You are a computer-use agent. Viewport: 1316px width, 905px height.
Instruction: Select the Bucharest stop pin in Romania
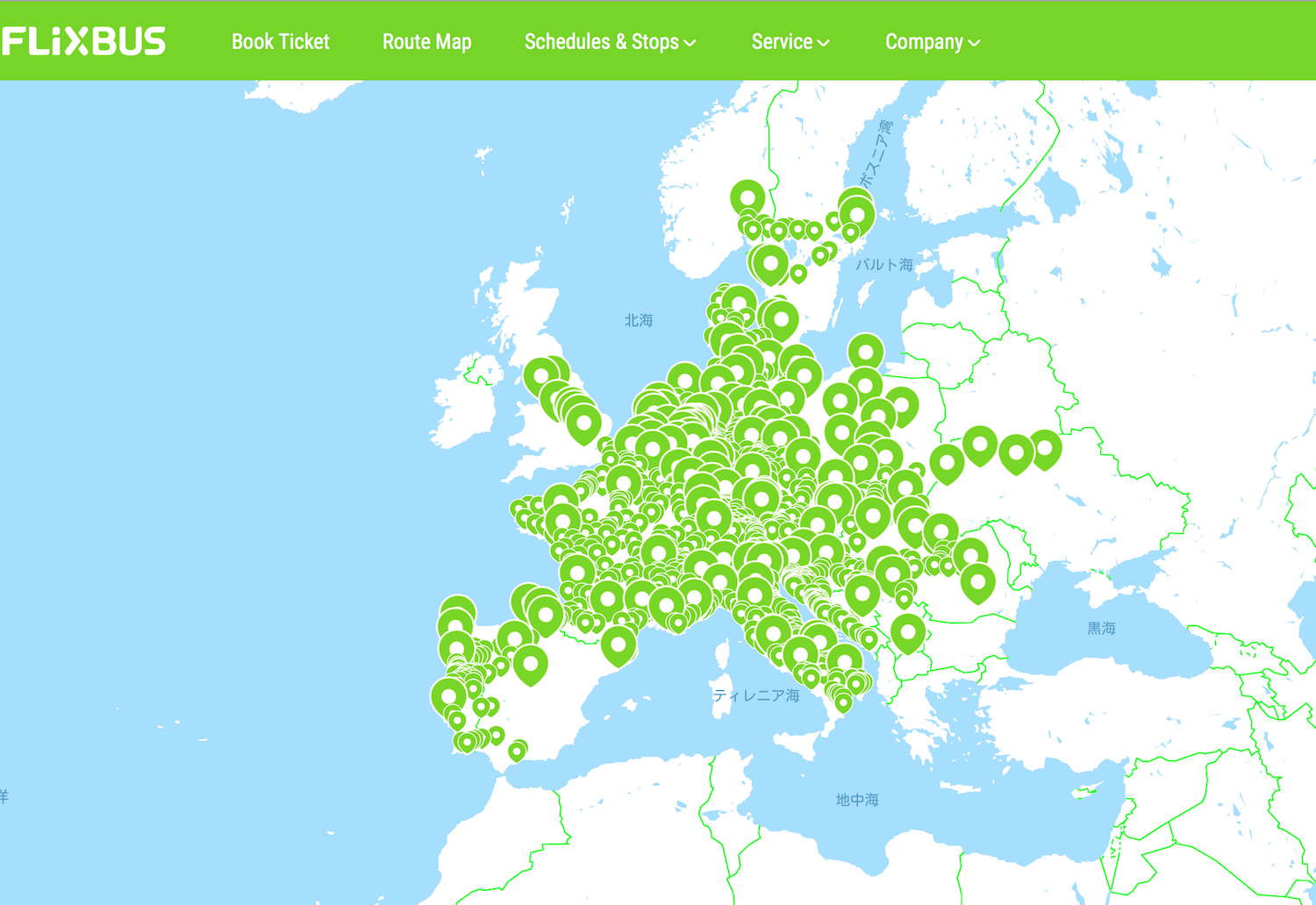(977, 584)
